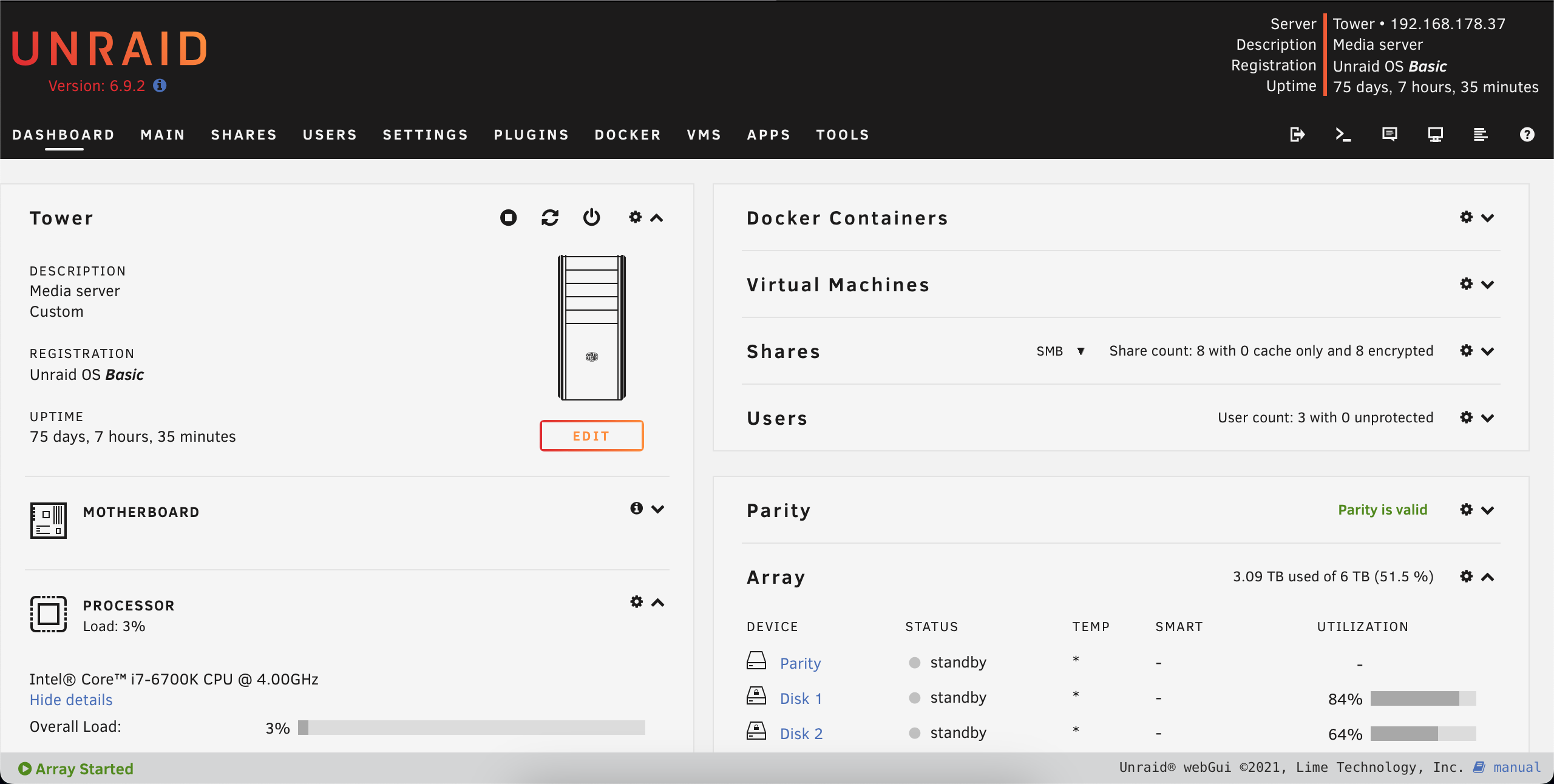This screenshot has height=784, width=1554.
Task: Switch to the Main tab
Action: [163, 135]
